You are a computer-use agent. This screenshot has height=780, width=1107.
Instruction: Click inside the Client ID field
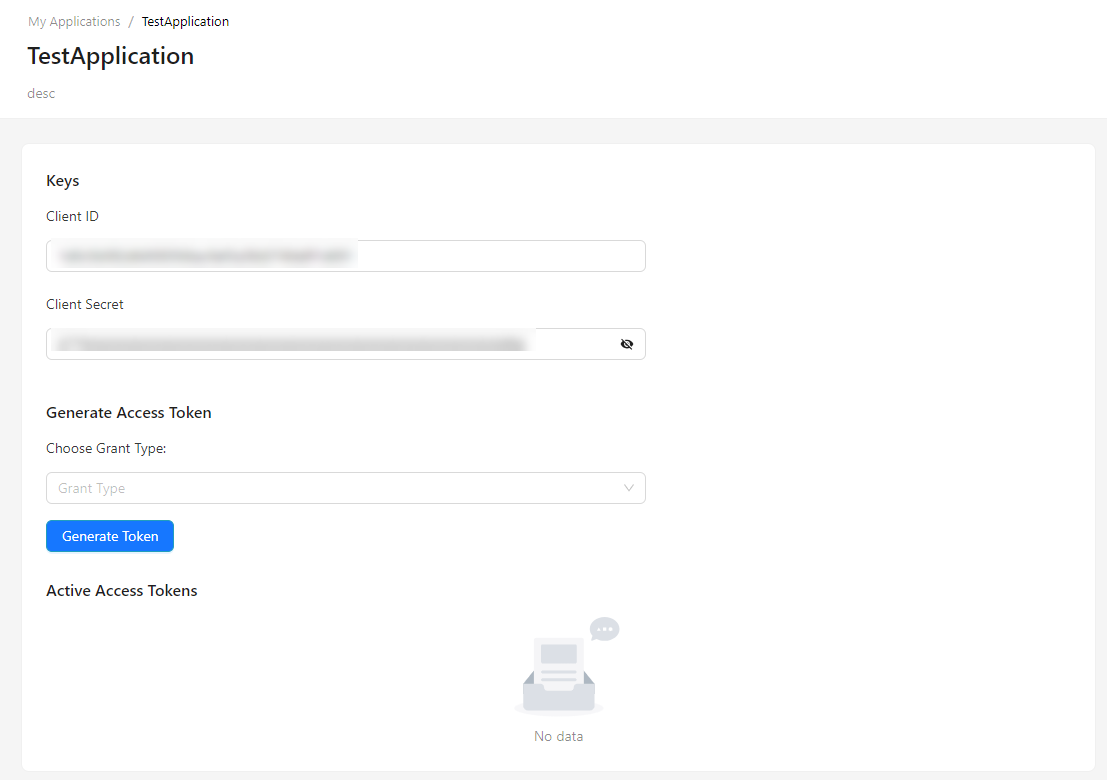point(345,256)
